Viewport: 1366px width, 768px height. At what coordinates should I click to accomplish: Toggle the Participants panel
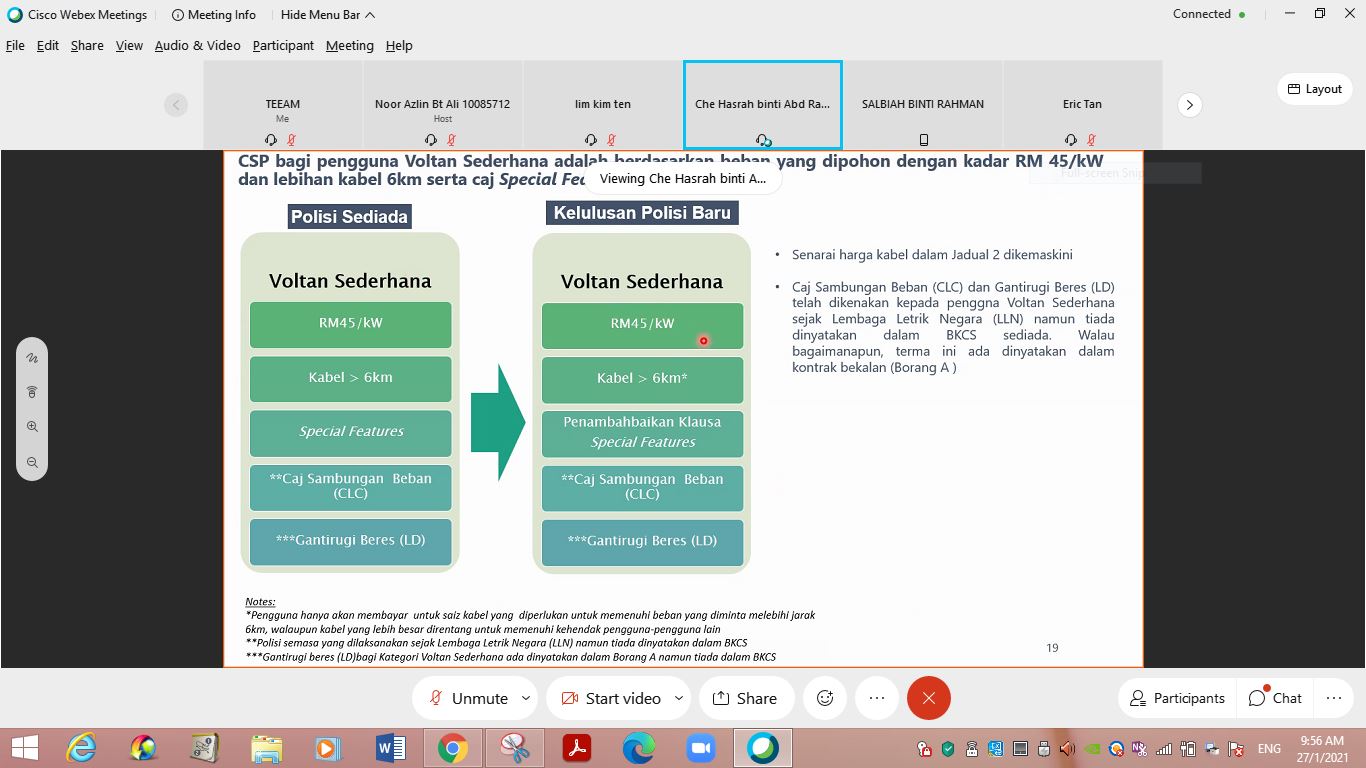pos(1176,698)
